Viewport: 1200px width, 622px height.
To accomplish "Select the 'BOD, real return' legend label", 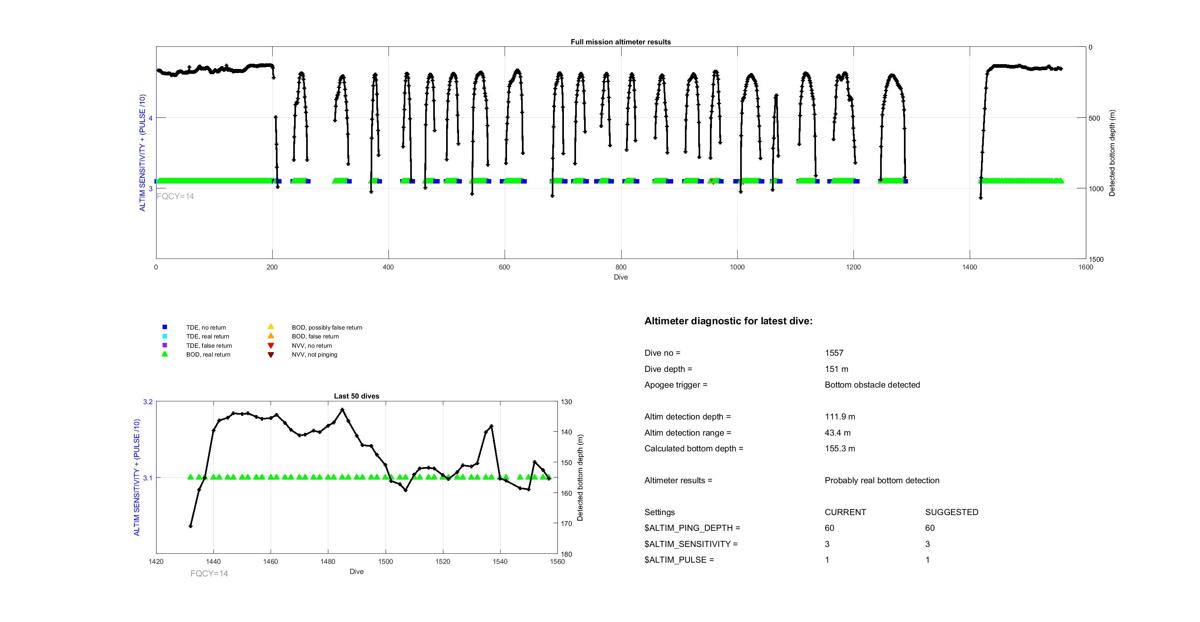I will point(209,354).
